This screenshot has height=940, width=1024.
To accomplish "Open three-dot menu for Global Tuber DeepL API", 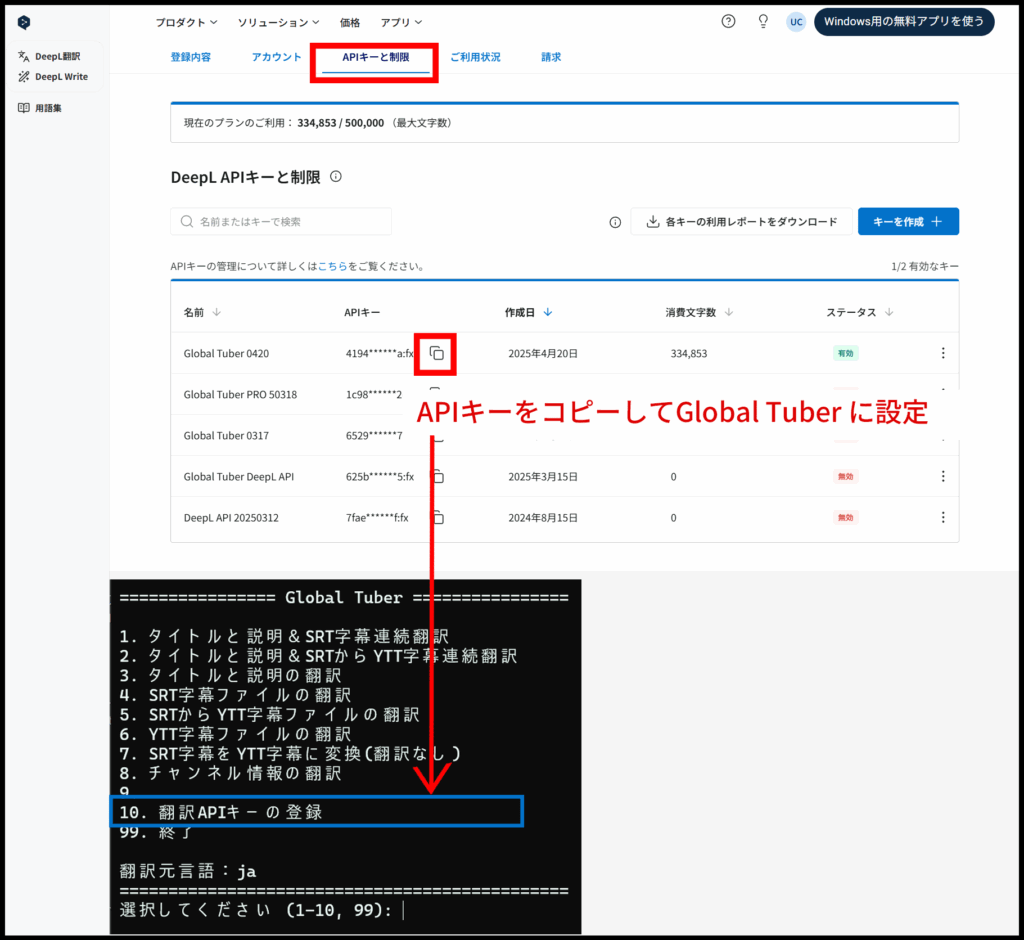I will coord(943,477).
